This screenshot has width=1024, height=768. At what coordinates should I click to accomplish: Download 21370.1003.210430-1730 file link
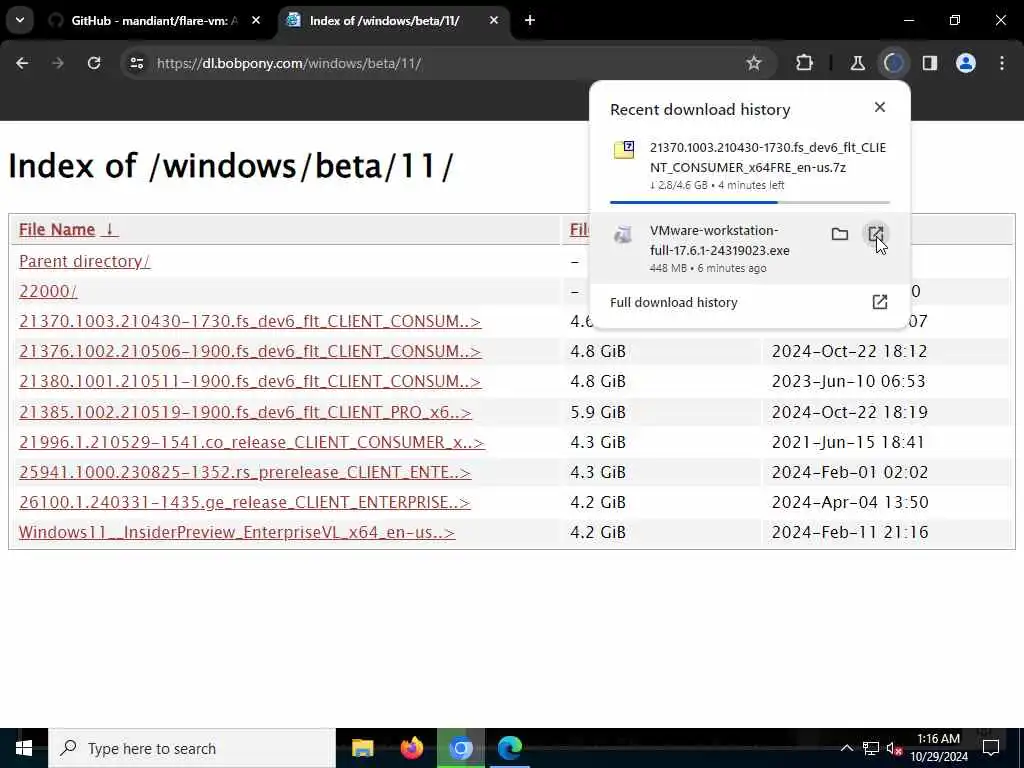[x=250, y=321]
